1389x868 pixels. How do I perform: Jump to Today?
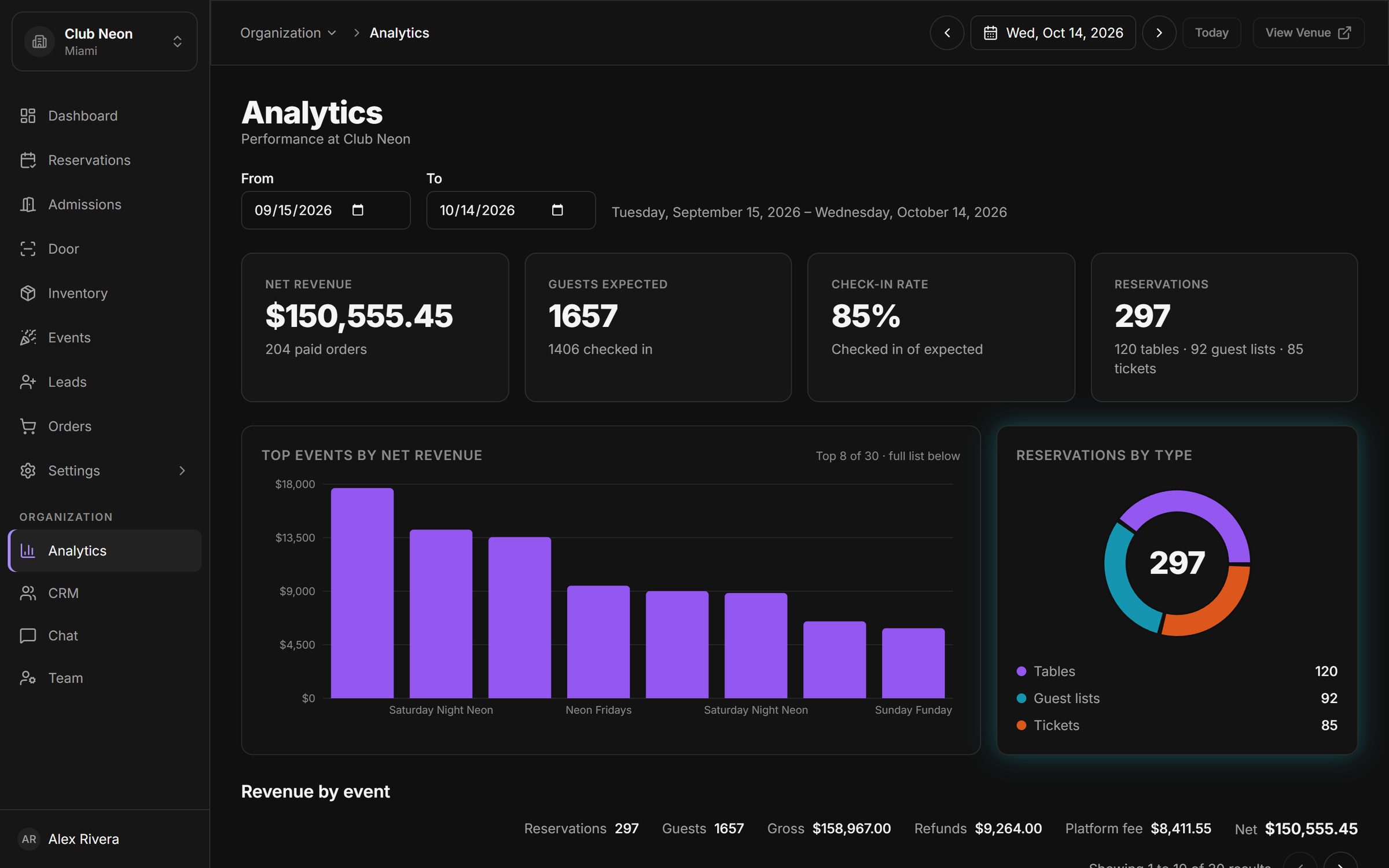point(1211,33)
